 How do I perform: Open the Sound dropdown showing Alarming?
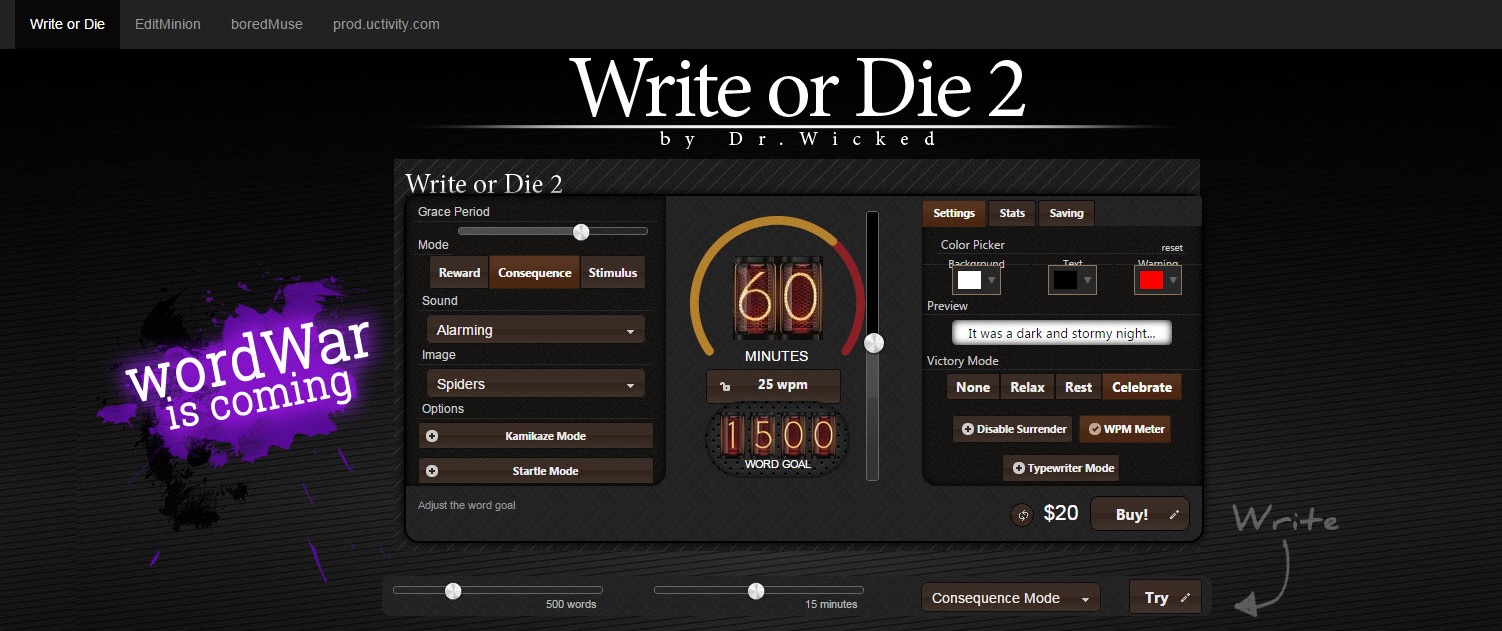(535, 330)
